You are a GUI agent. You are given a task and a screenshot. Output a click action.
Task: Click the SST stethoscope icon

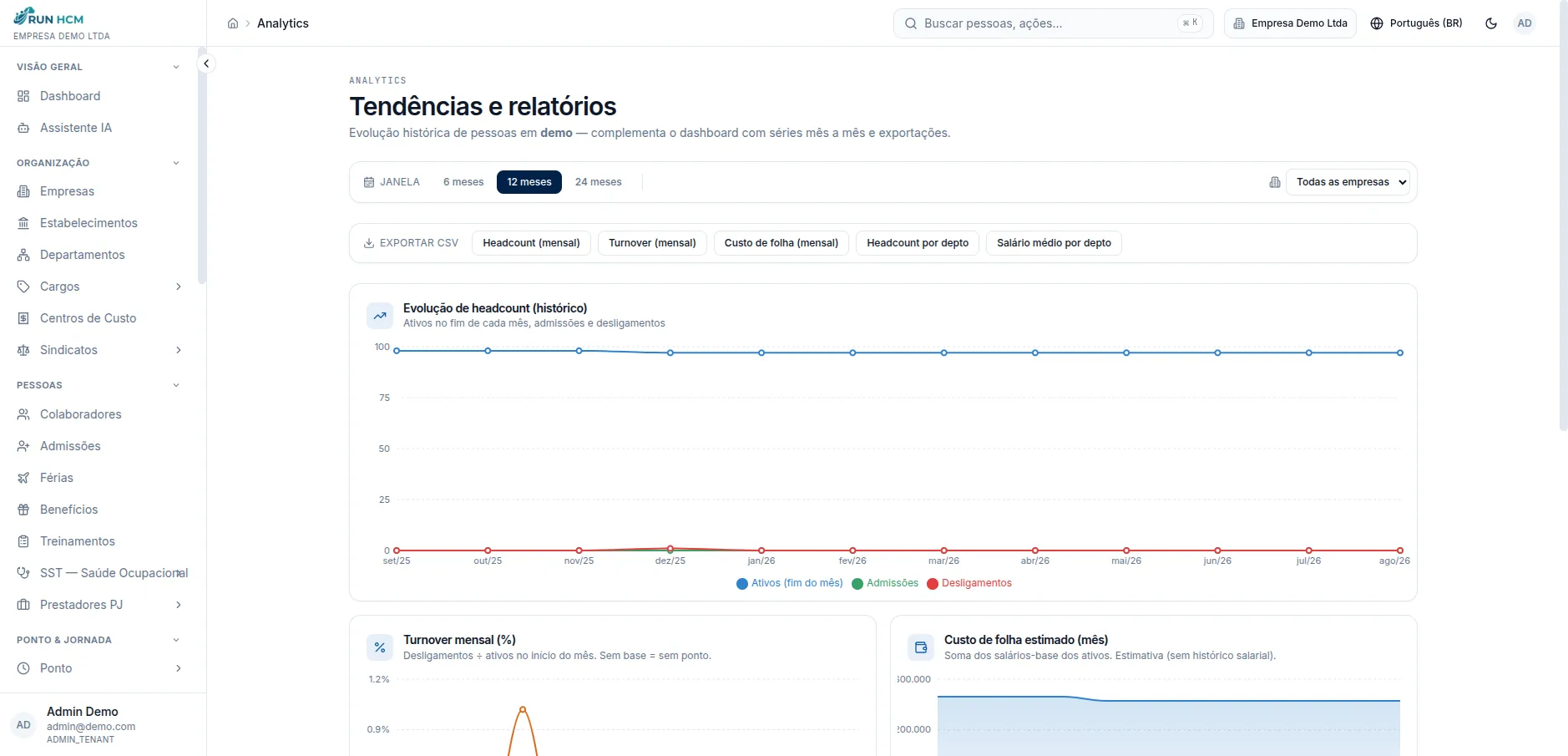pyautogui.click(x=23, y=573)
